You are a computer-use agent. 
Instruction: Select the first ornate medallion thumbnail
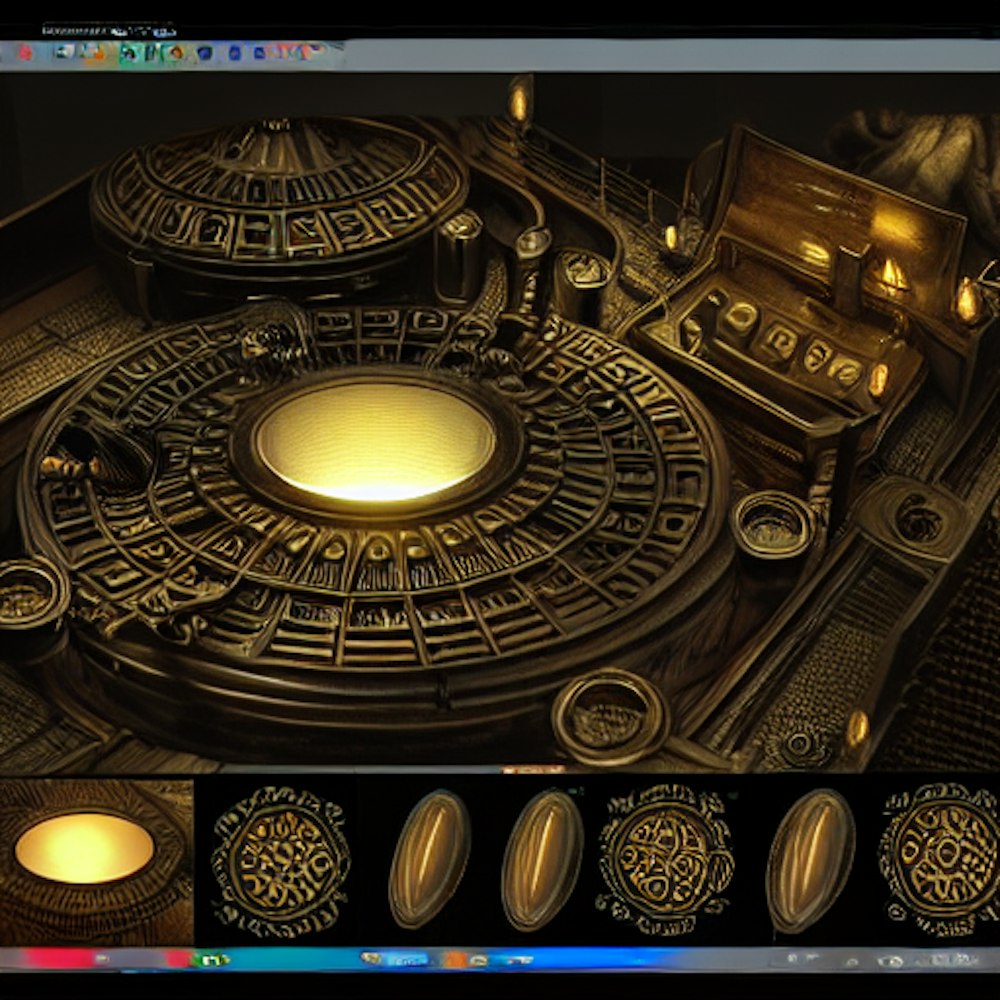(280, 860)
